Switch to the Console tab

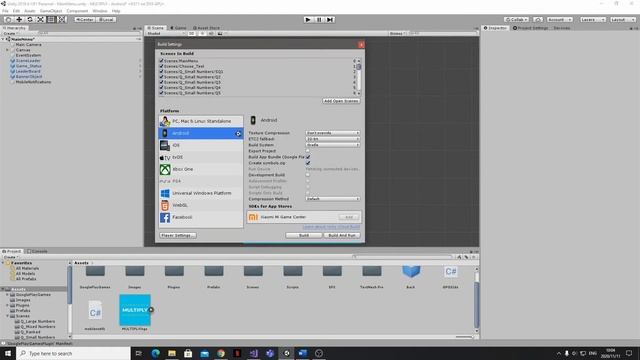(38, 251)
